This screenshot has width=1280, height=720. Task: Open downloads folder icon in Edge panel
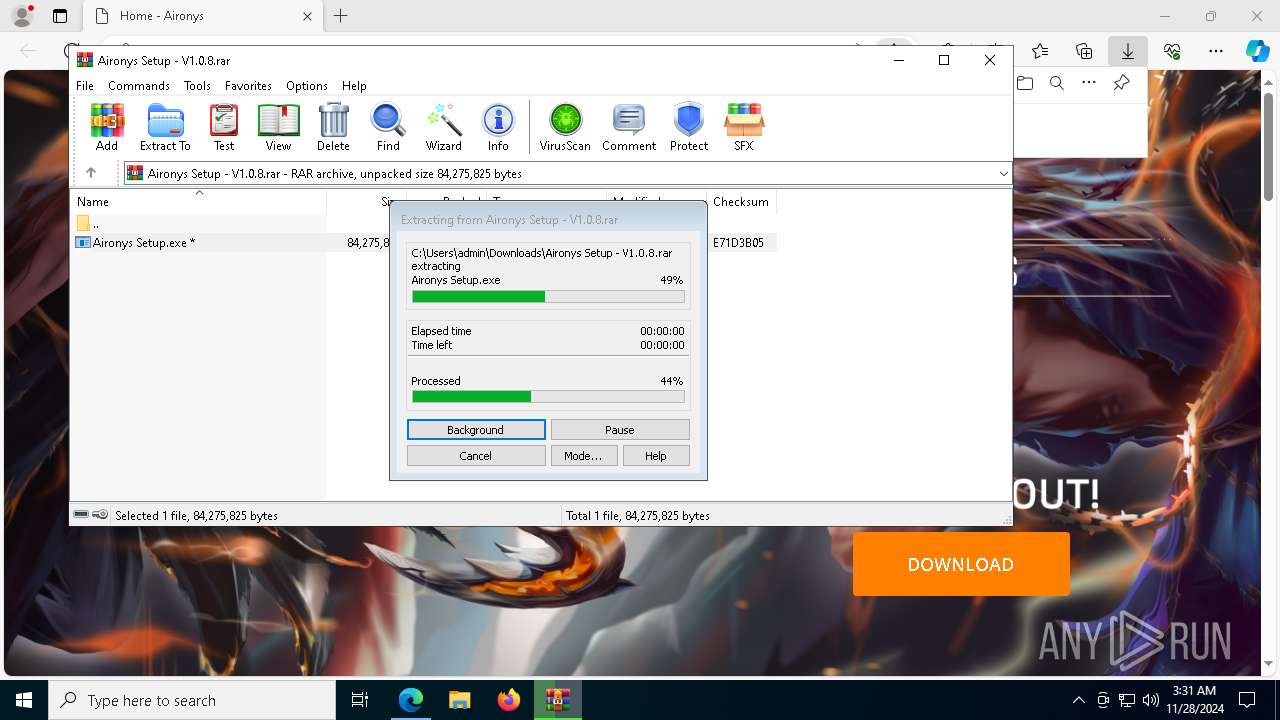1025,83
